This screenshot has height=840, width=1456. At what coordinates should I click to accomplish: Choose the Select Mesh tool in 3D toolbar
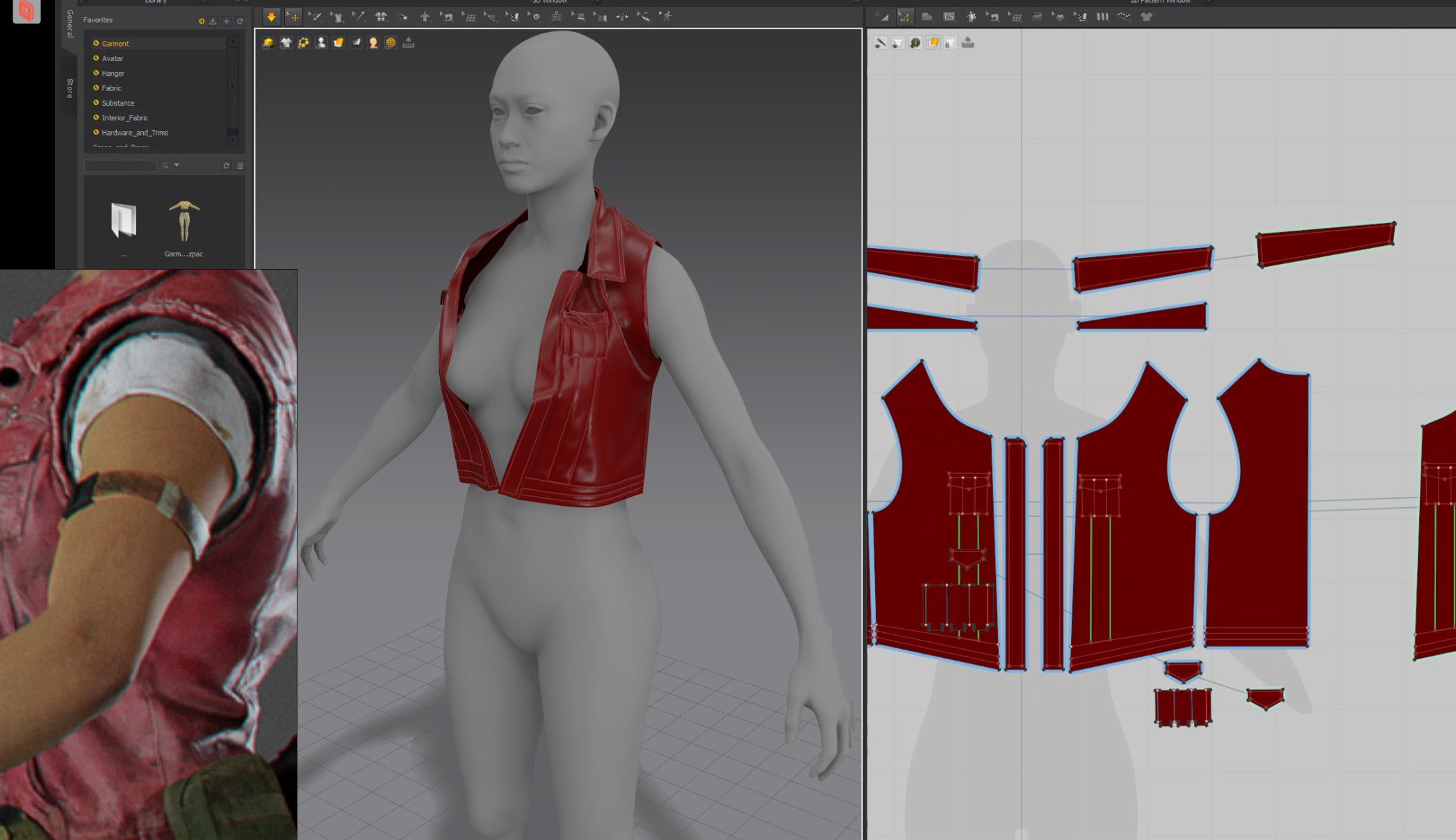(x=316, y=17)
